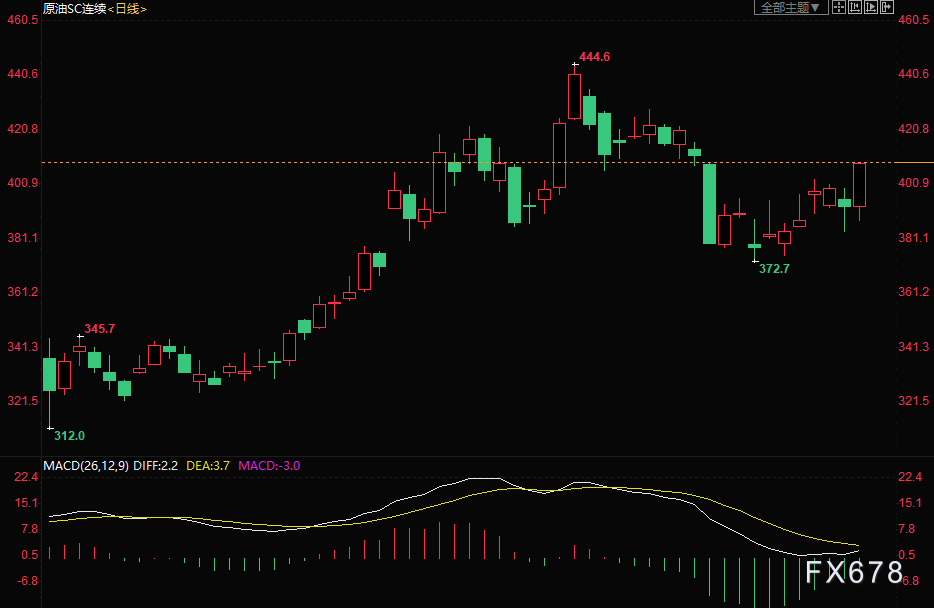
Task: Click 361.2 on the left price axis
Action: pyautogui.click(x=23, y=292)
